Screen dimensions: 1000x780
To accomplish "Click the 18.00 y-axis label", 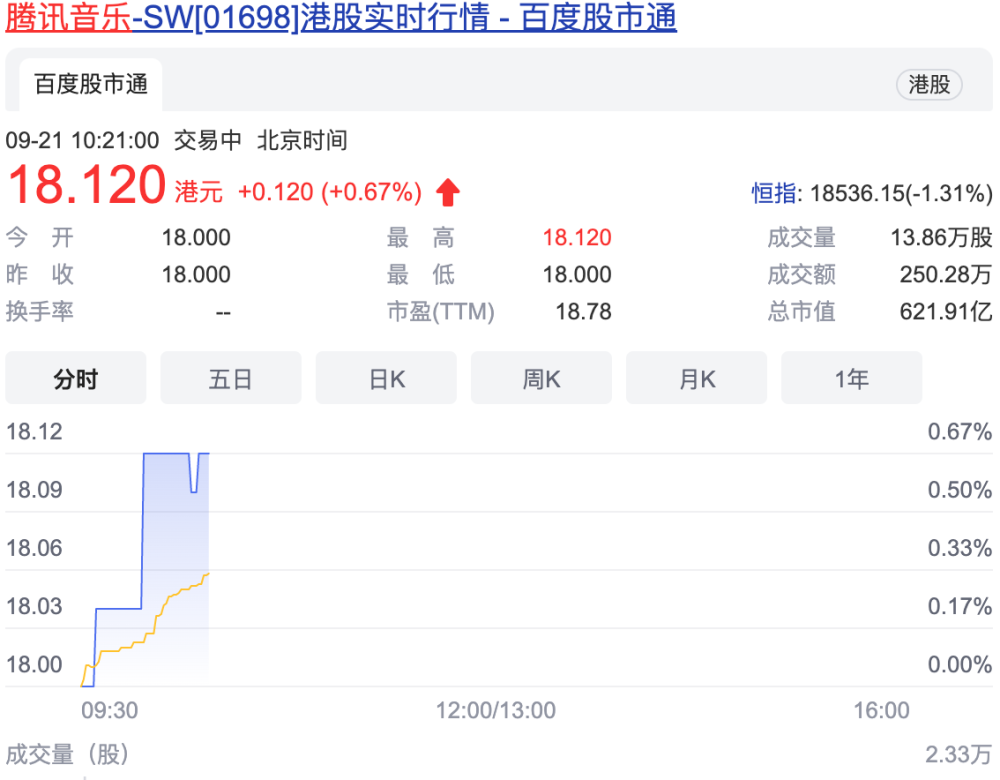I will [34, 665].
